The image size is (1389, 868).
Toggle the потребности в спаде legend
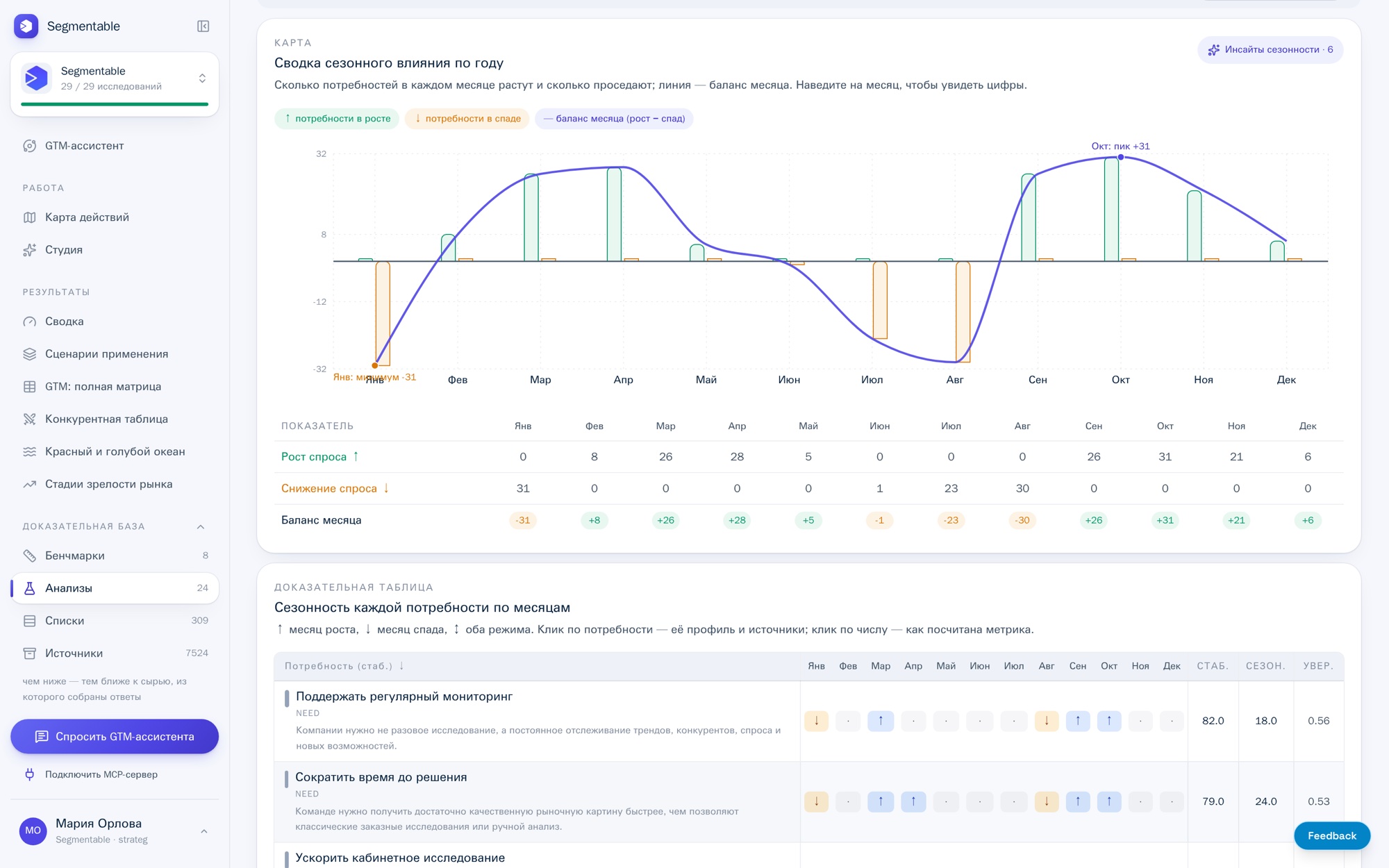click(x=467, y=119)
